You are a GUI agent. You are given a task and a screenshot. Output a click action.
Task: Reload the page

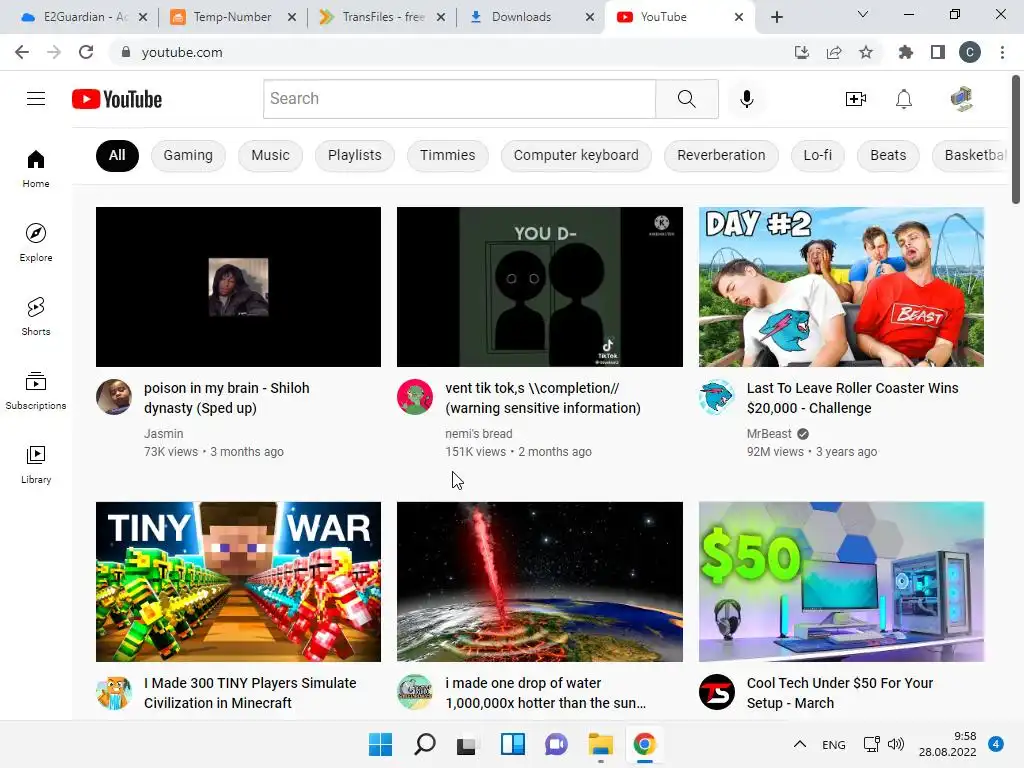click(86, 52)
